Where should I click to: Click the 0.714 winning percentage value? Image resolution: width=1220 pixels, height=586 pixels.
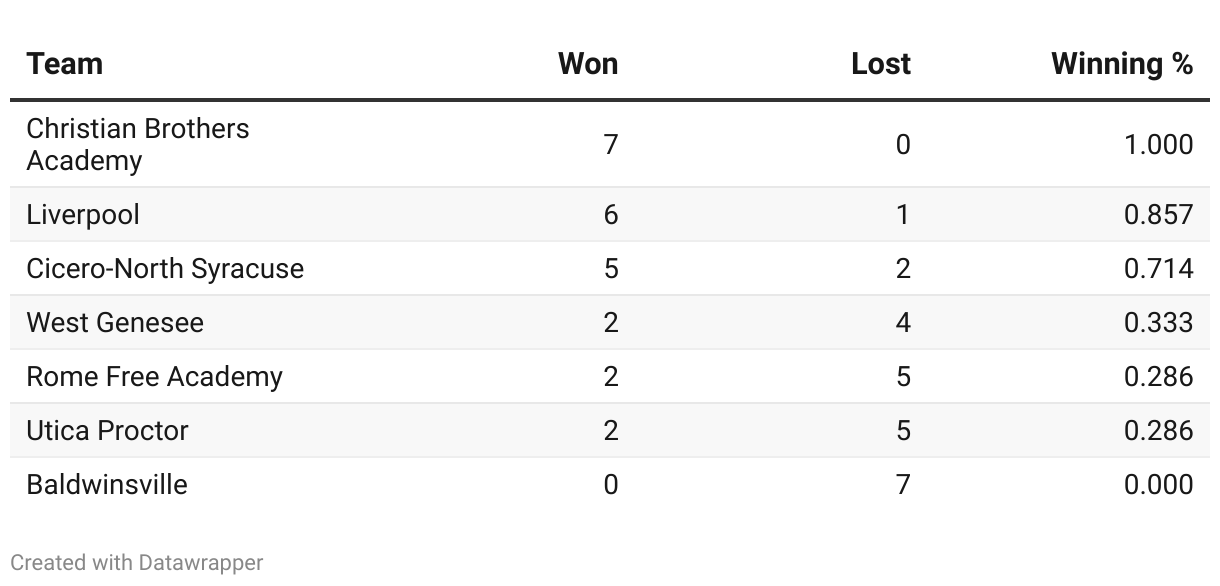(x=1159, y=269)
